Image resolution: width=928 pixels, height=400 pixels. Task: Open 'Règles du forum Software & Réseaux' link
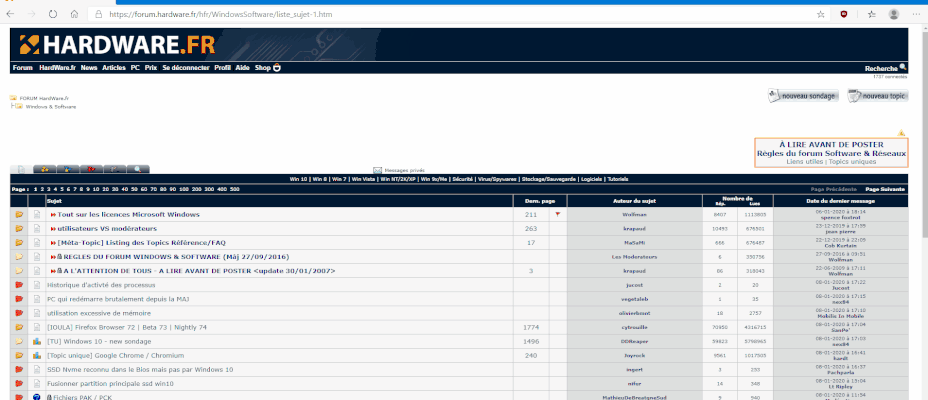(x=831, y=153)
